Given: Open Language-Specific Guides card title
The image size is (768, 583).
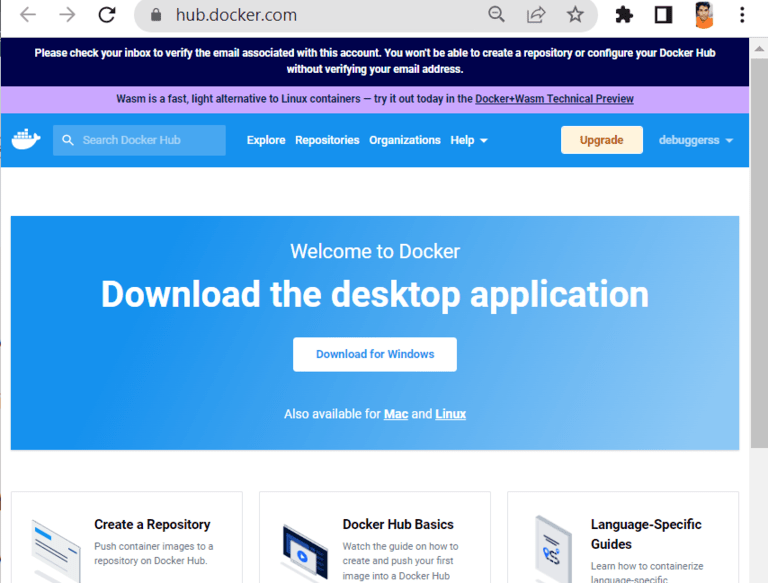Looking at the screenshot, I should click(x=646, y=534).
